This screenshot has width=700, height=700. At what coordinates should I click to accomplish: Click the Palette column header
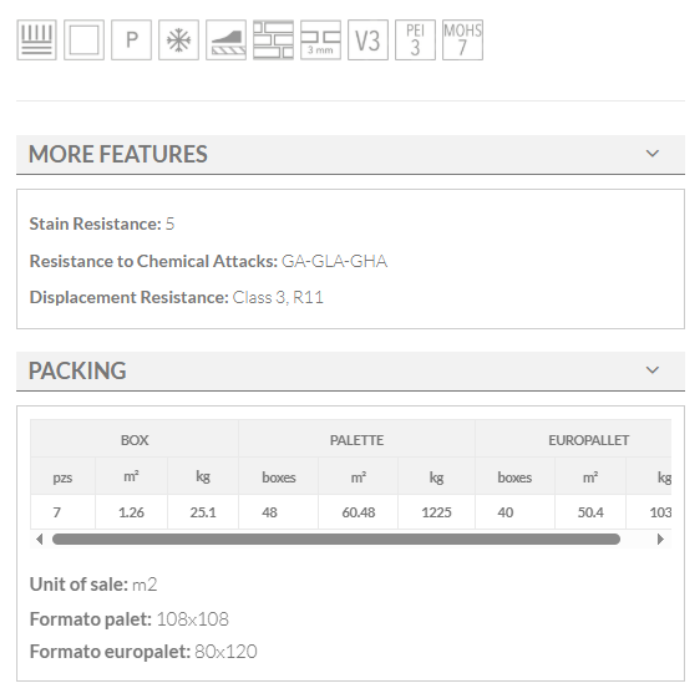click(x=357, y=440)
